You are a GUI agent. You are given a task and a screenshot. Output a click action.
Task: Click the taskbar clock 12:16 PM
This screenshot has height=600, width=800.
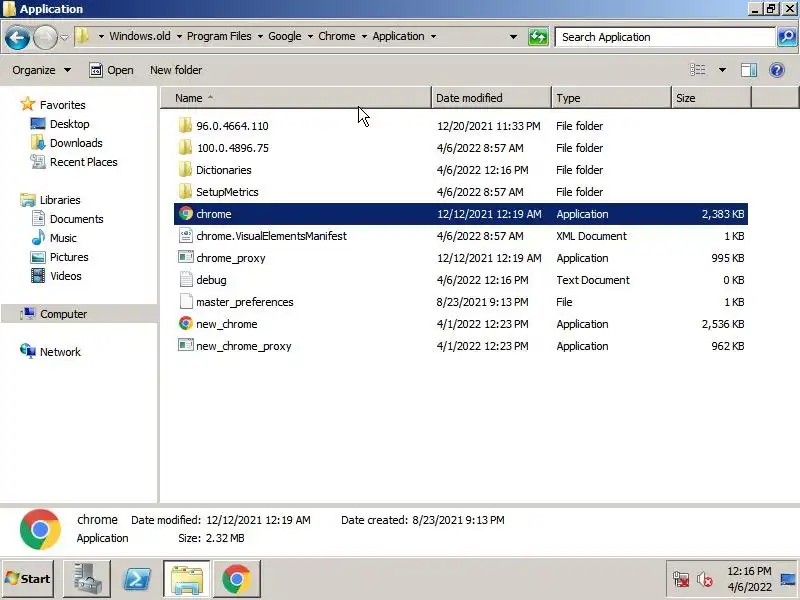tap(749, 571)
